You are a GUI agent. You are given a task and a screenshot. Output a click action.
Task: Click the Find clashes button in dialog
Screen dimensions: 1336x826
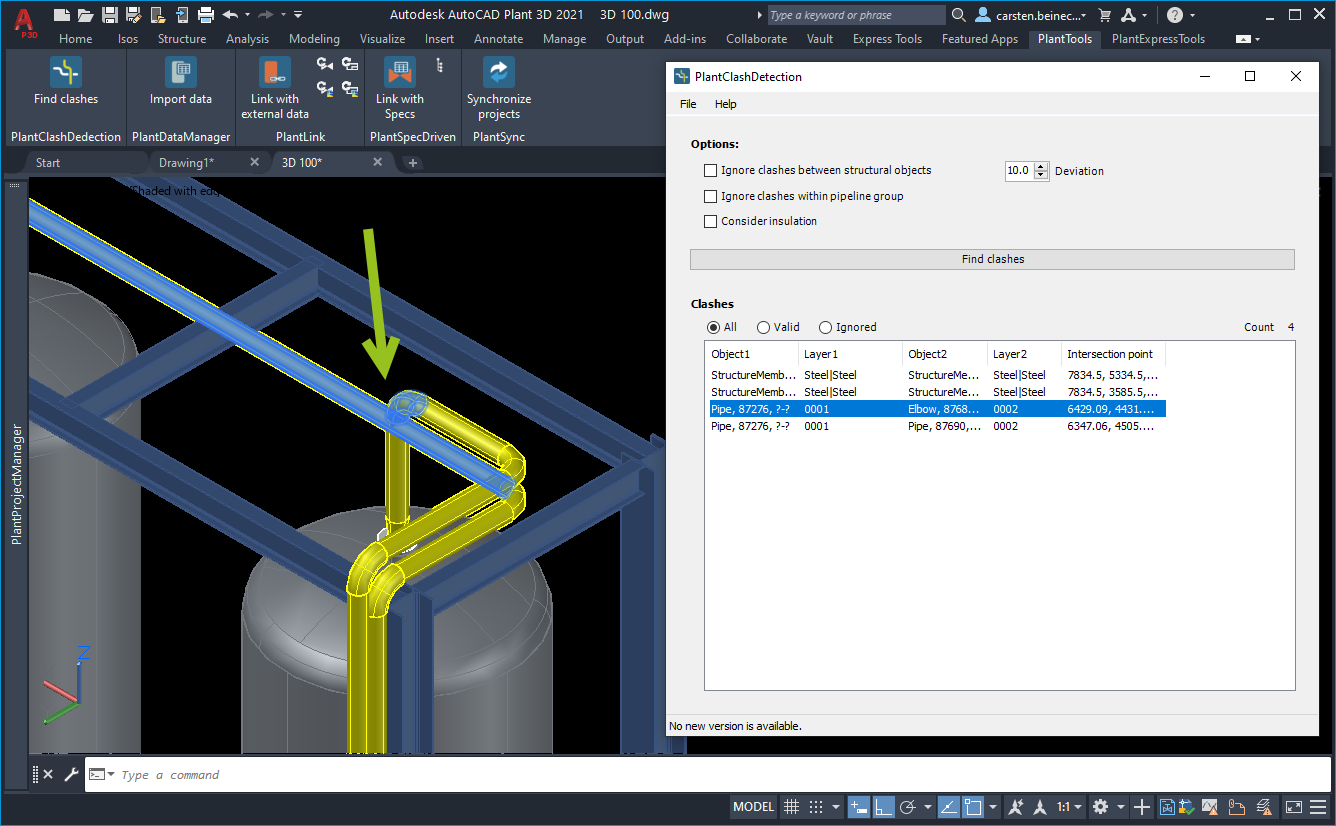pos(992,259)
